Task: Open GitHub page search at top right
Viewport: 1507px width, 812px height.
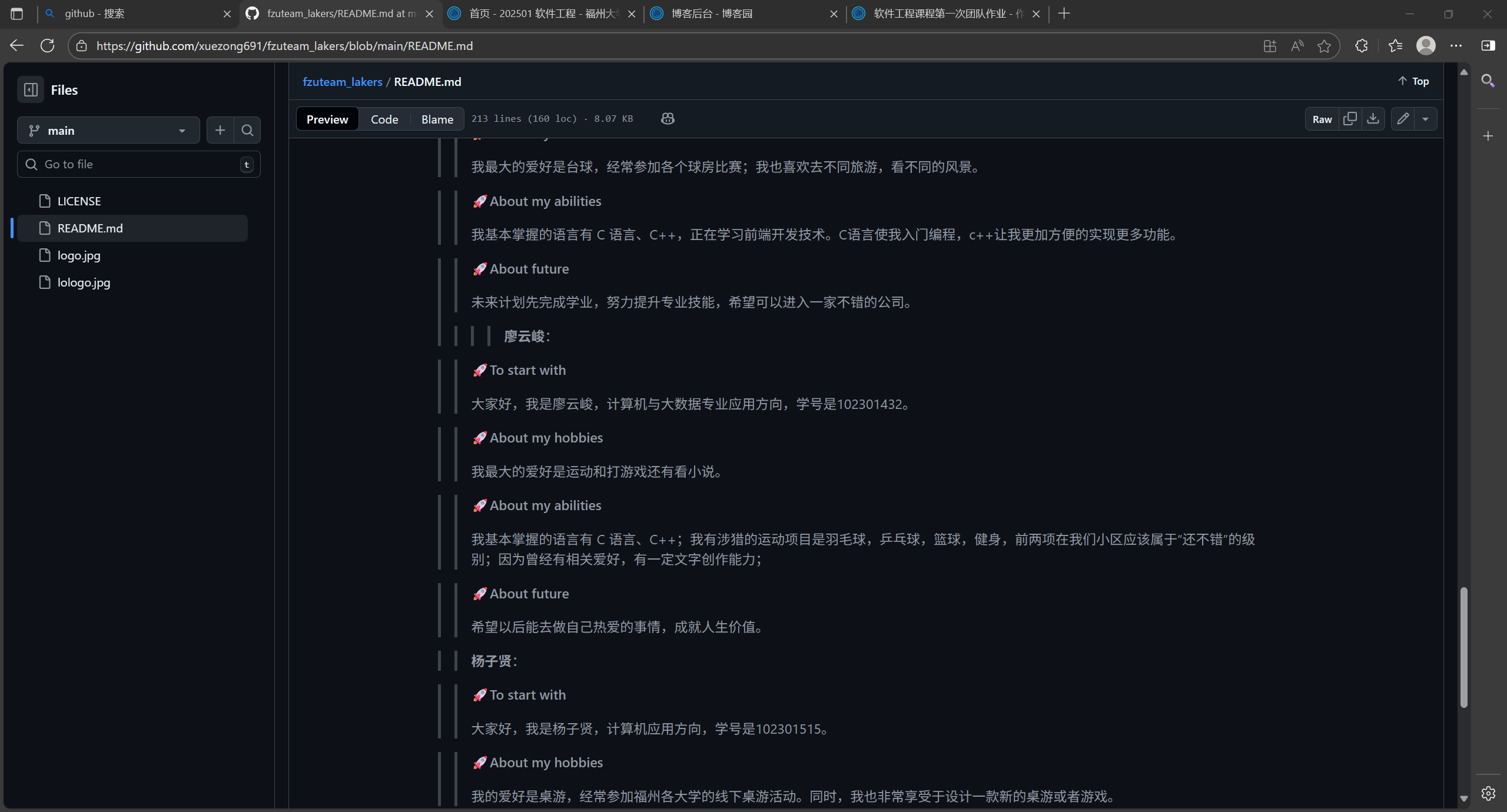Action: (x=1488, y=81)
